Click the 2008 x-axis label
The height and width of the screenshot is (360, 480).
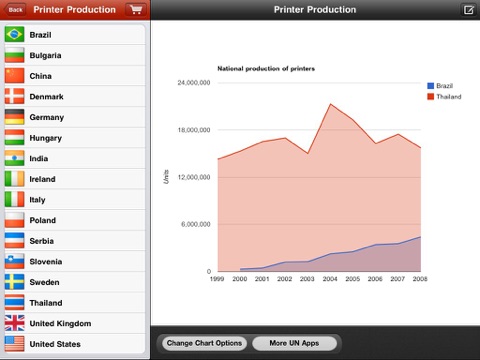click(x=420, y=279)
